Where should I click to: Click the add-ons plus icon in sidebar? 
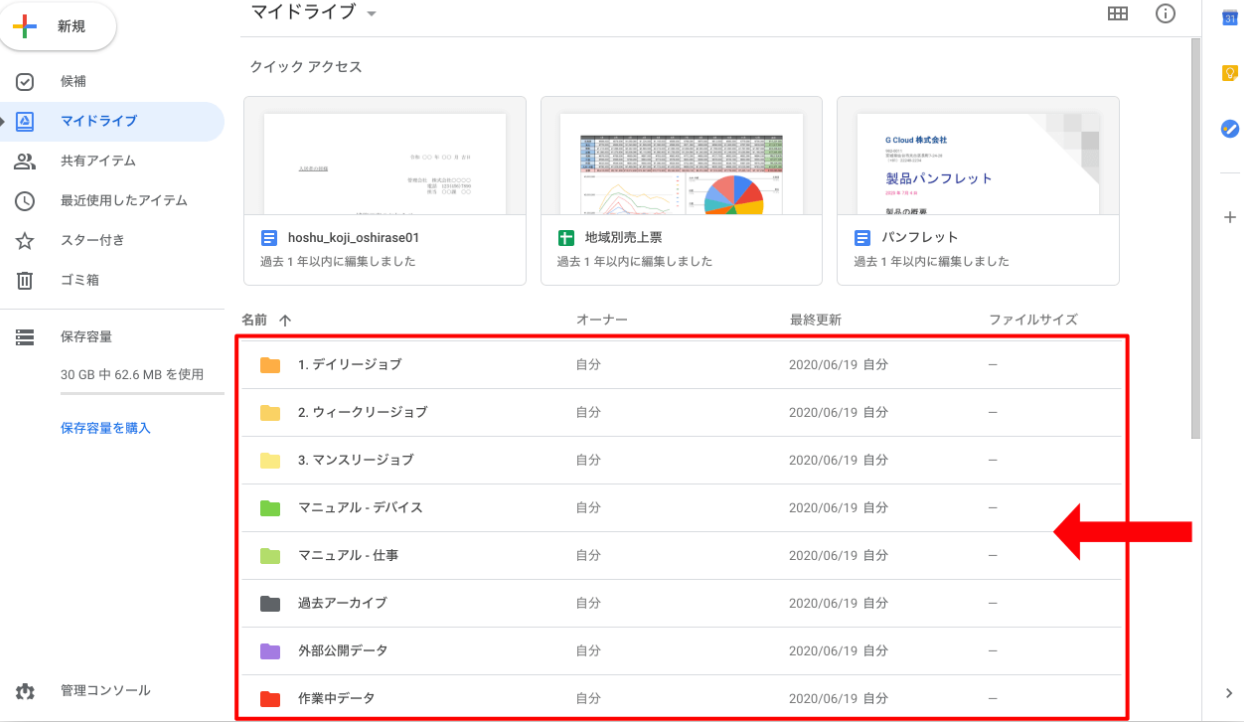[x=1229, y=217]
